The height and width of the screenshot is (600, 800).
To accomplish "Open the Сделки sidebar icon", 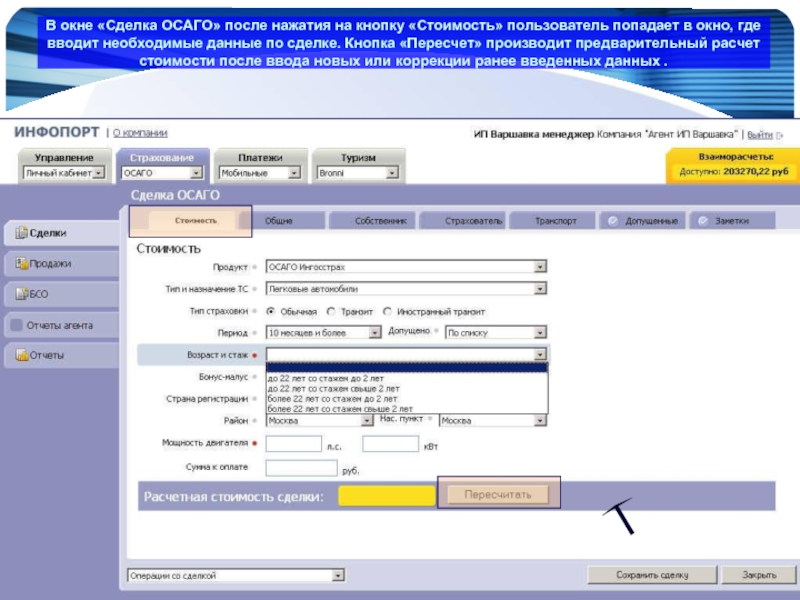I will (x=21, y=233).
